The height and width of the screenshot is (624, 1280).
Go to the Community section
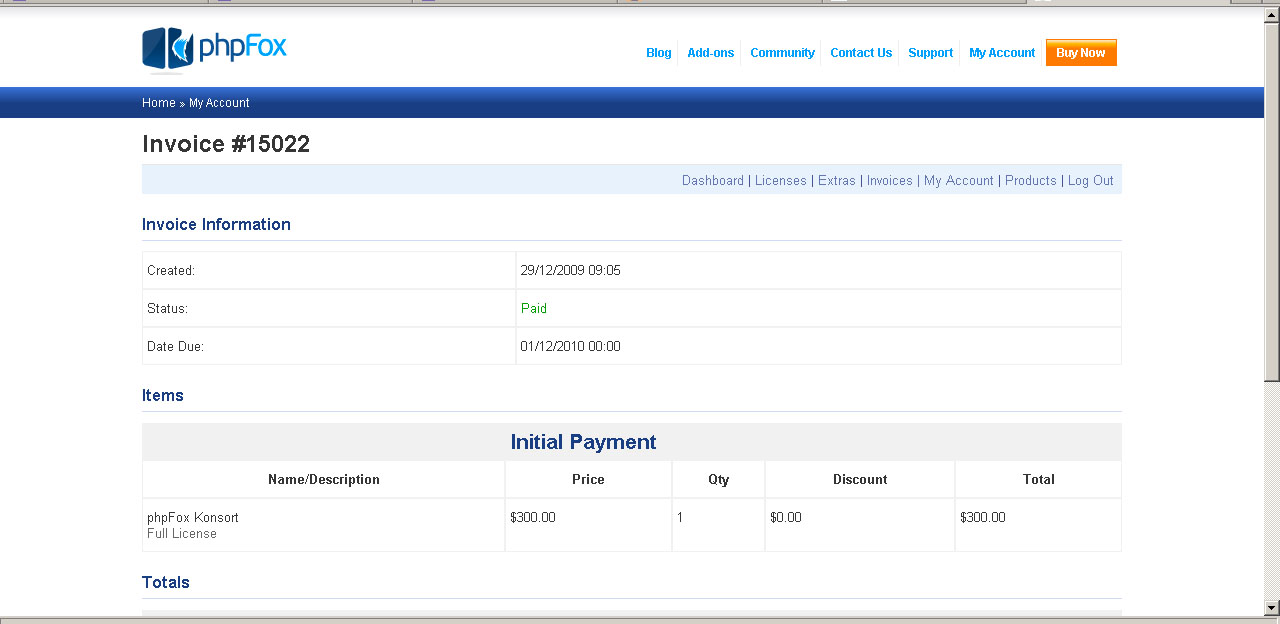click(782, 53)
